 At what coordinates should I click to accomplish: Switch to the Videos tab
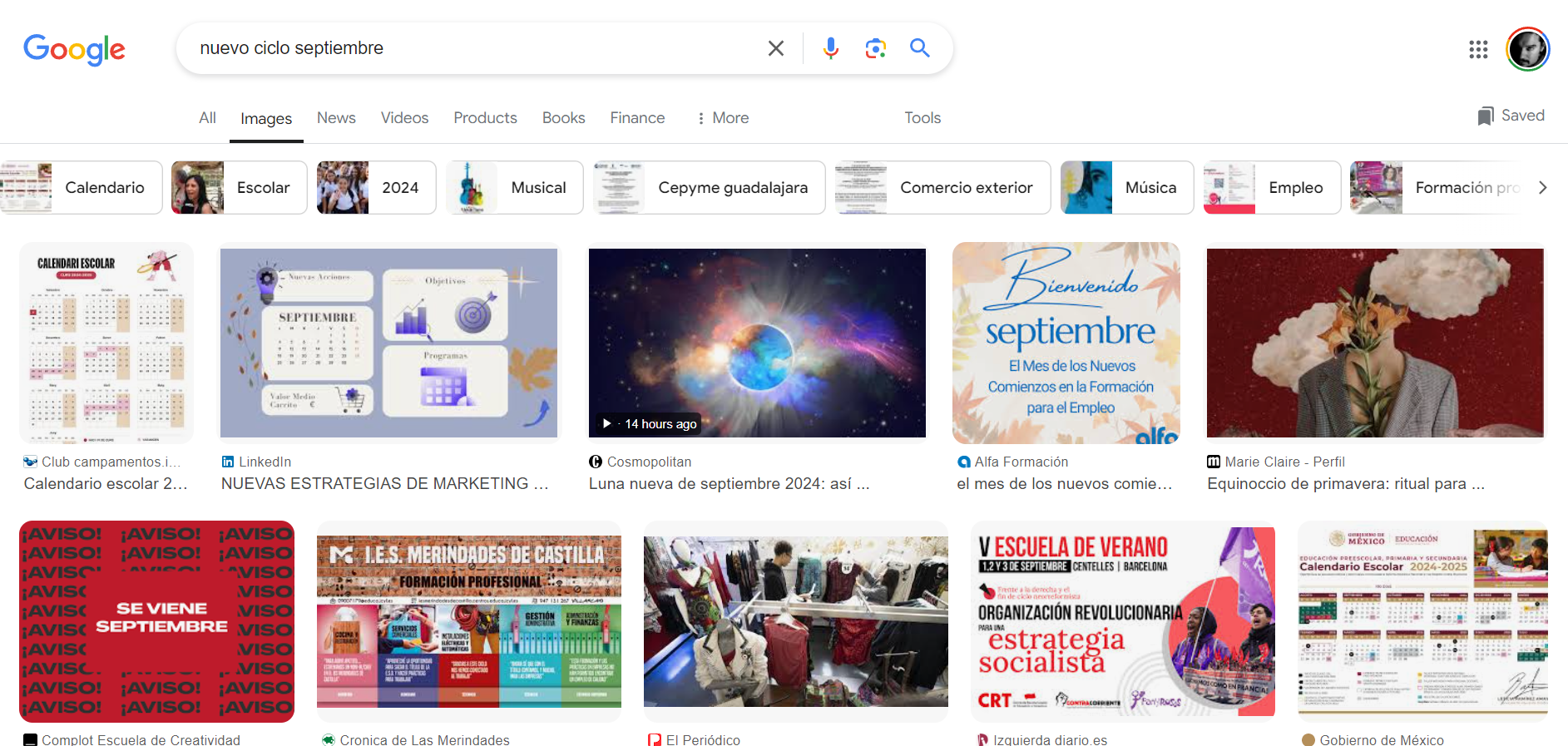click(x=404, y=118)
